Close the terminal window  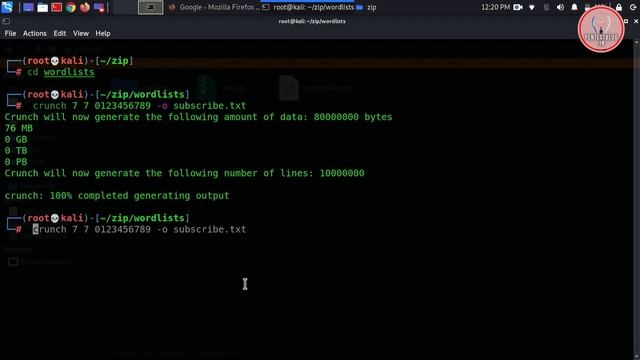click(636, 21)
